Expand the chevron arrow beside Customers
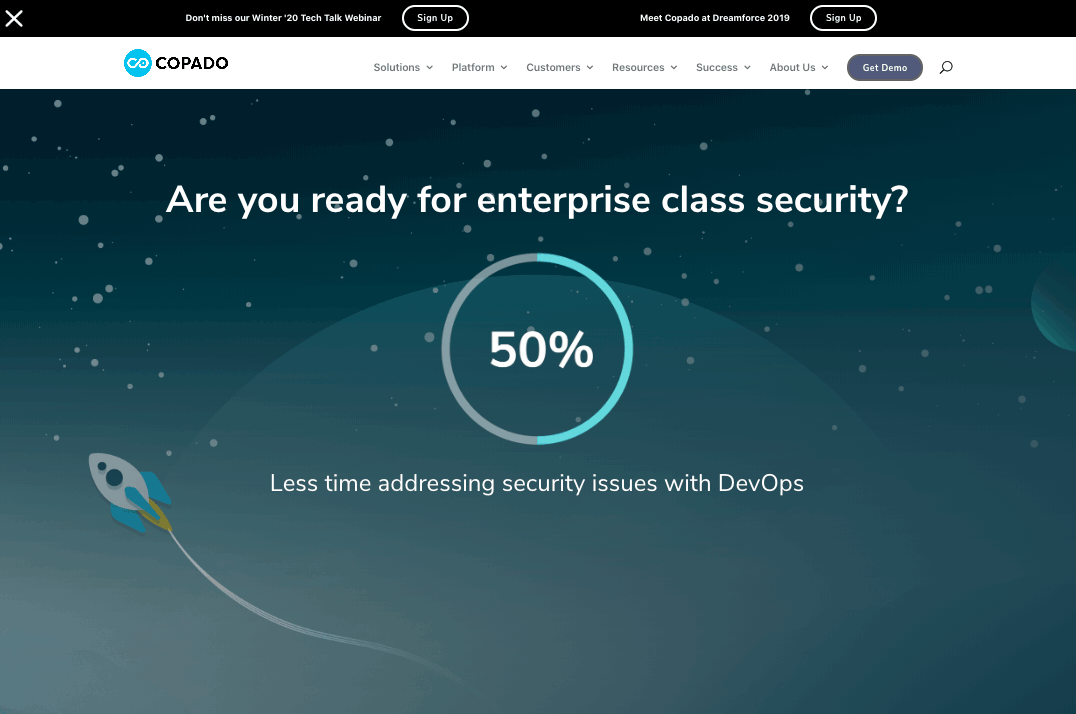Screen dimensions: 1076x714 tap(590, 68)
